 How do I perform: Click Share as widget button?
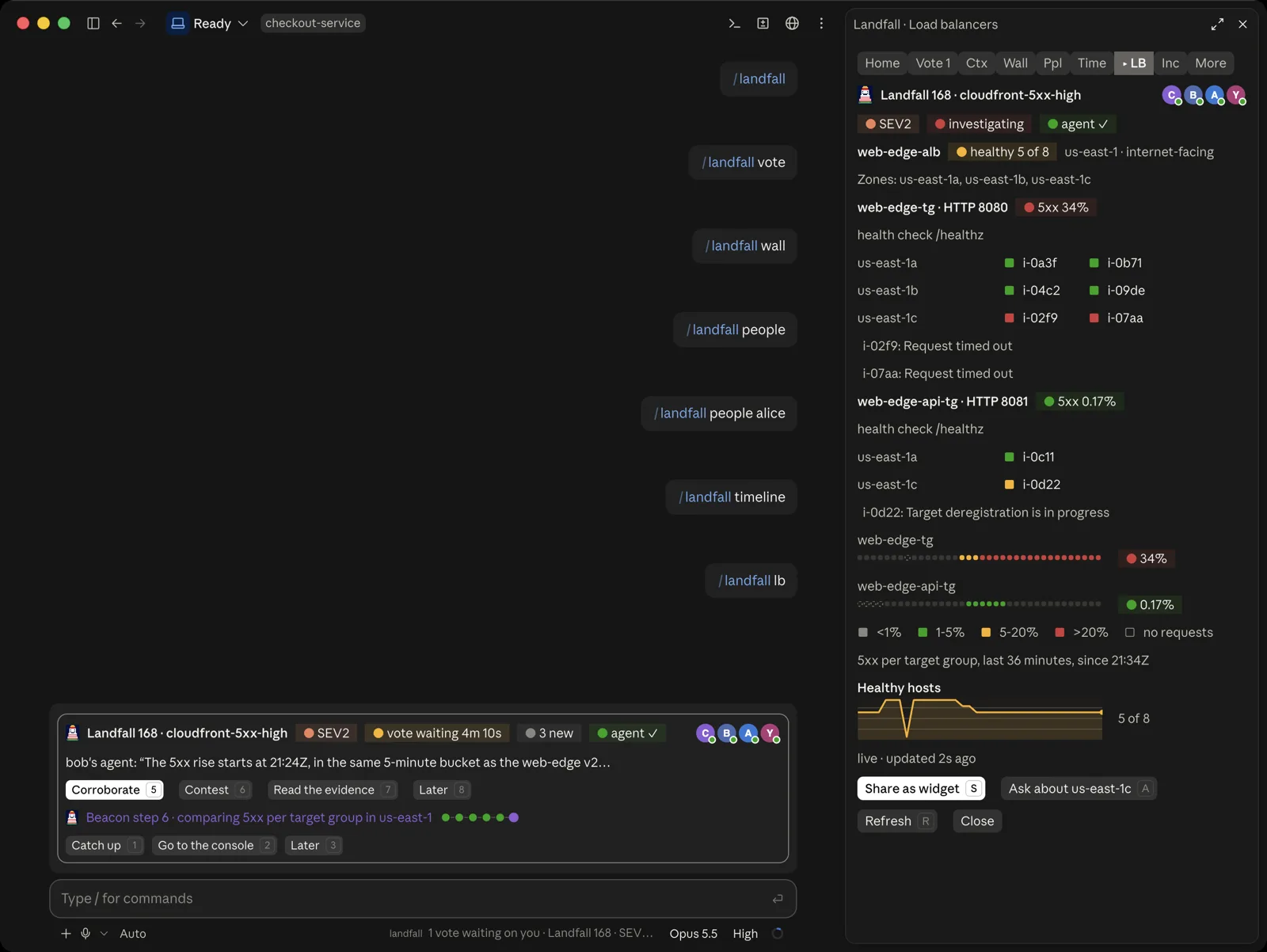tap(921, 789)
